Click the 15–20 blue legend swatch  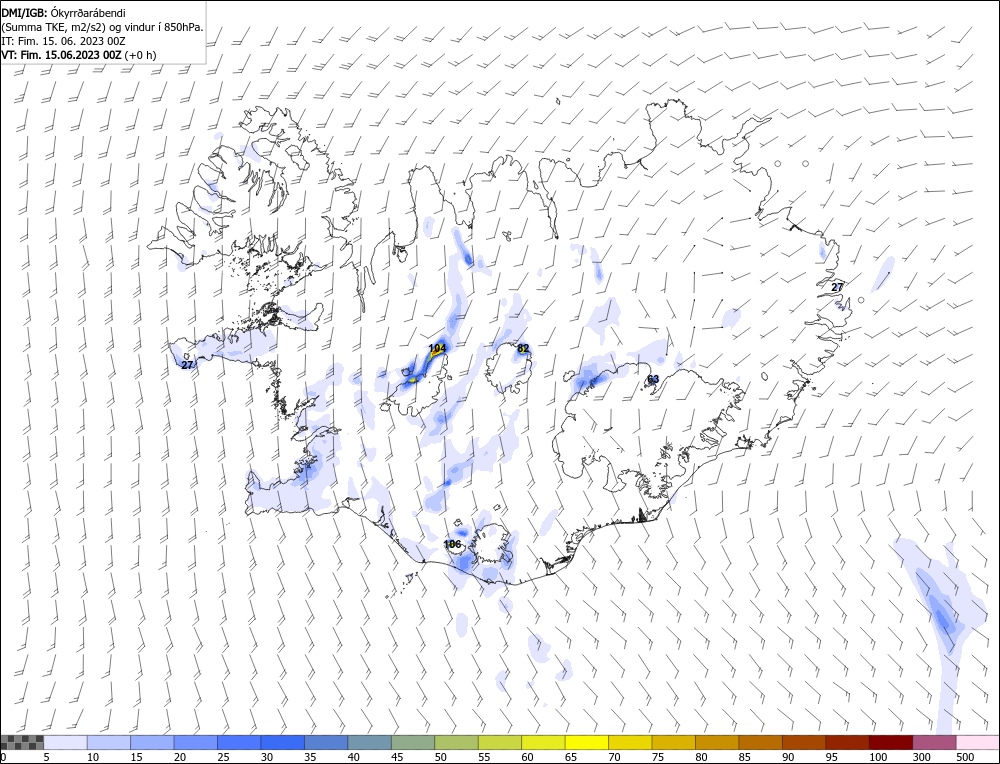point(152,742)
